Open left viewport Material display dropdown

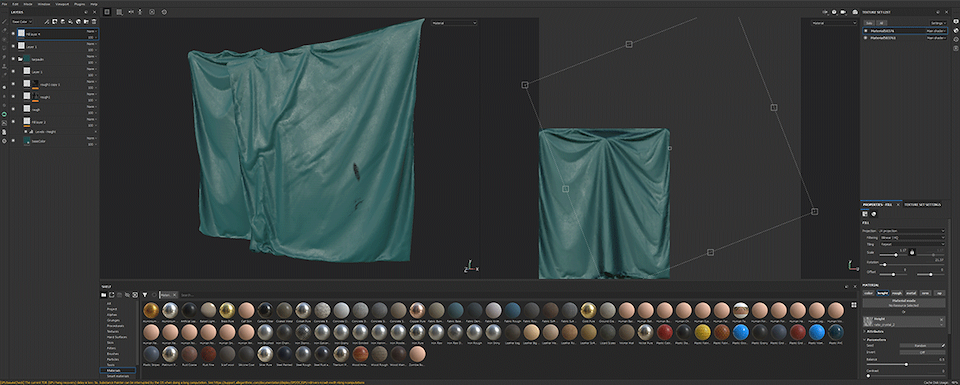(x=454, y=23)
